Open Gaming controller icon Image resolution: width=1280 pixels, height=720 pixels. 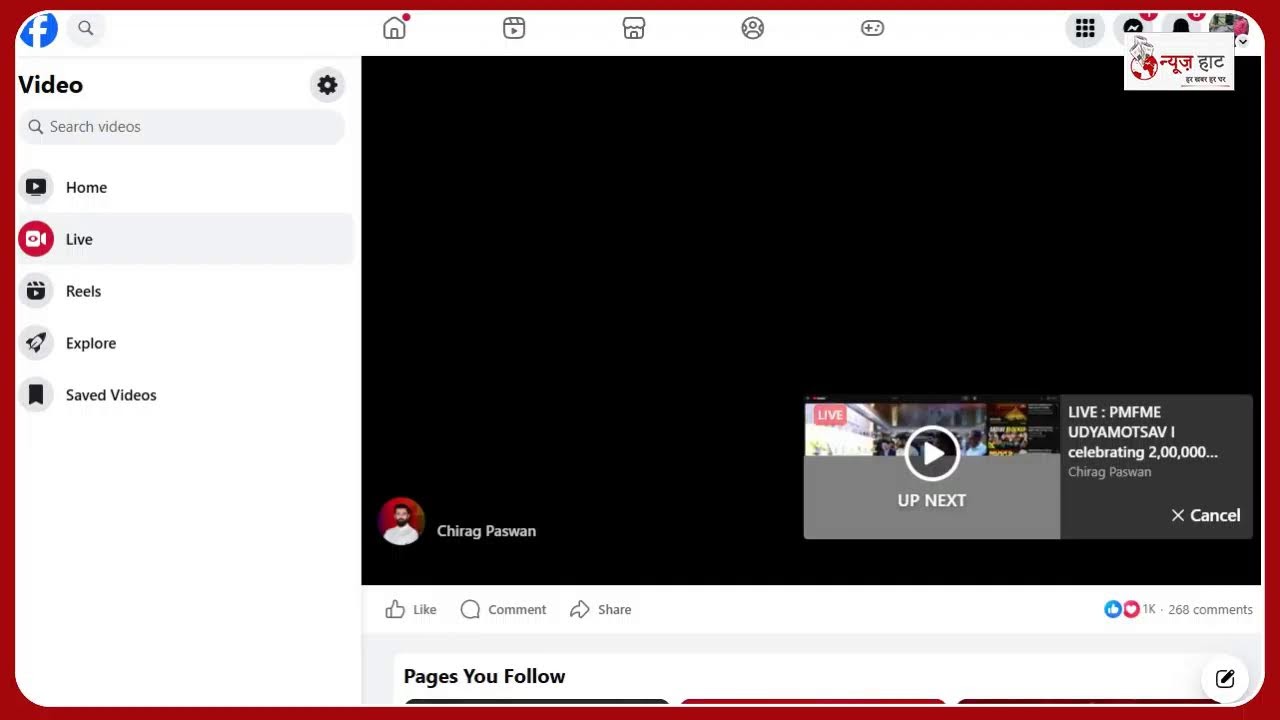[872, 28]
